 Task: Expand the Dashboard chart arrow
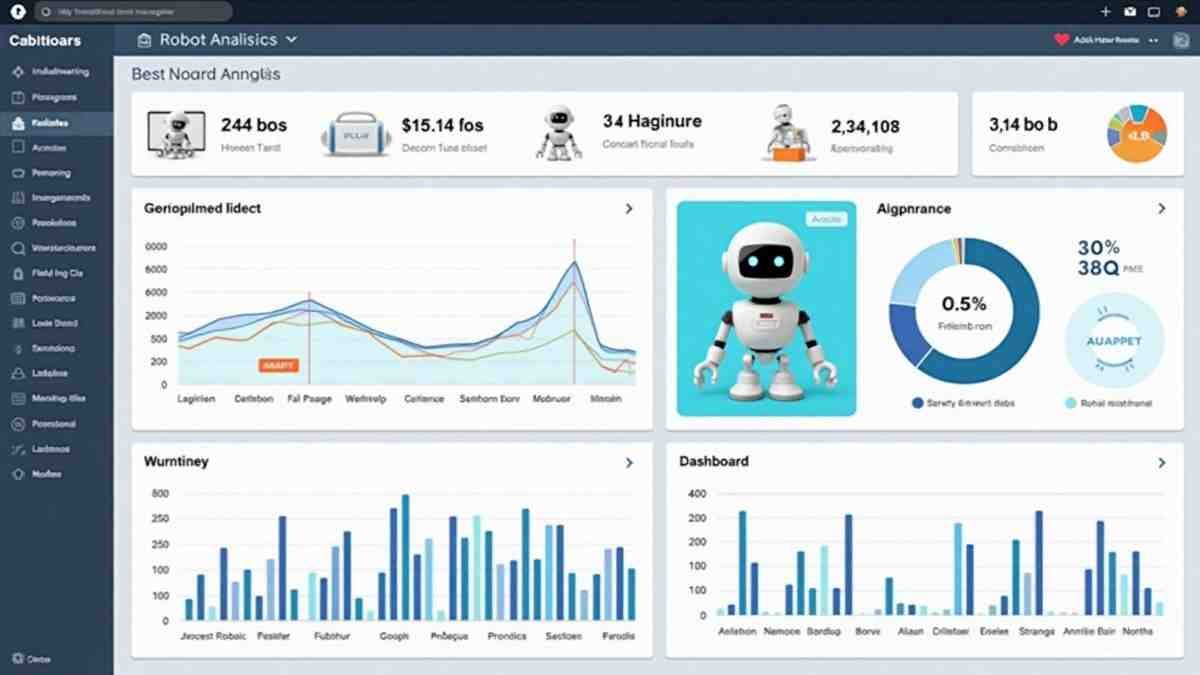(1161, 463)
